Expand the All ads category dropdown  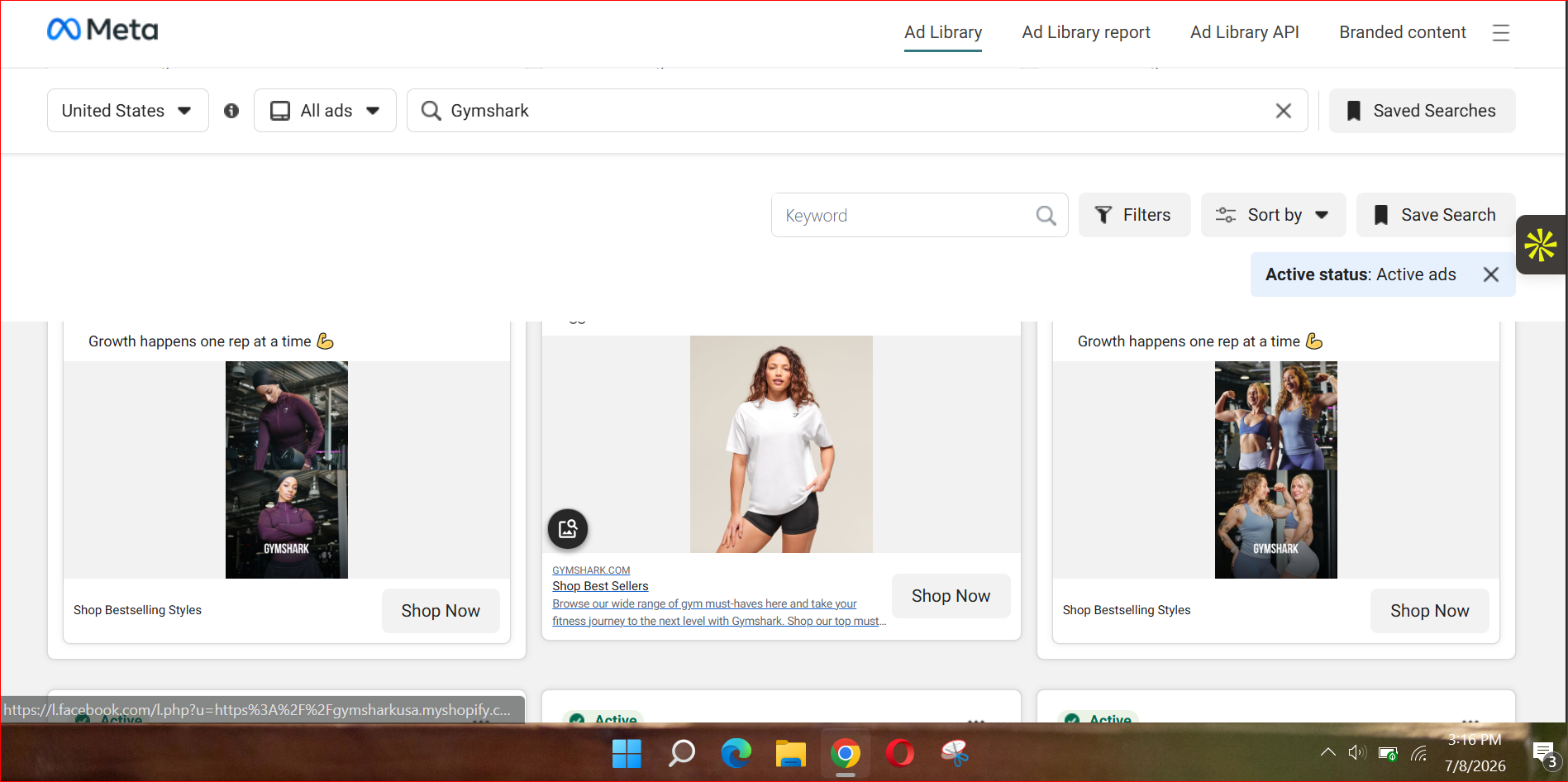325,111
